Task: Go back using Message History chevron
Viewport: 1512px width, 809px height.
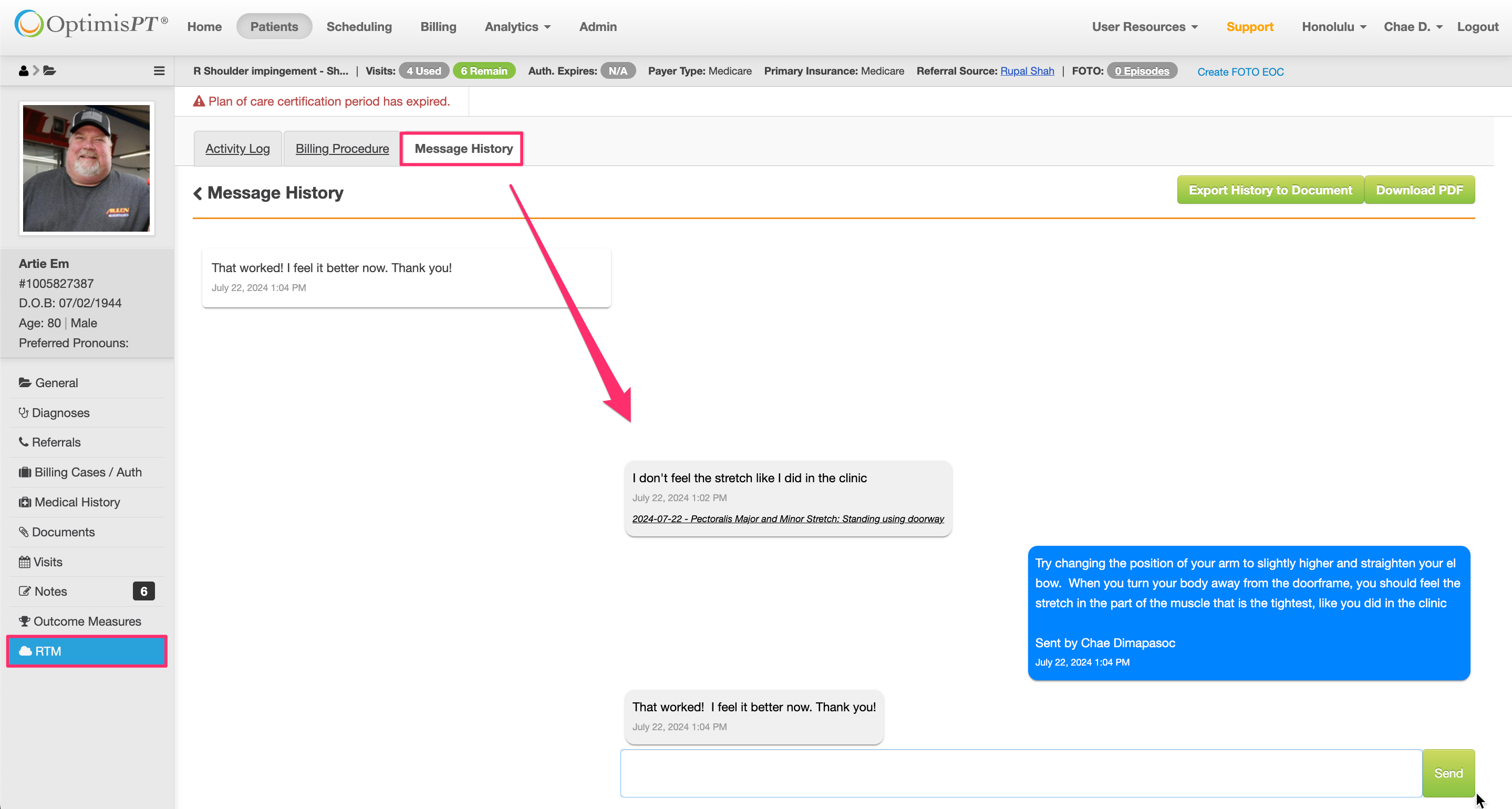Action: click(198, 193)
